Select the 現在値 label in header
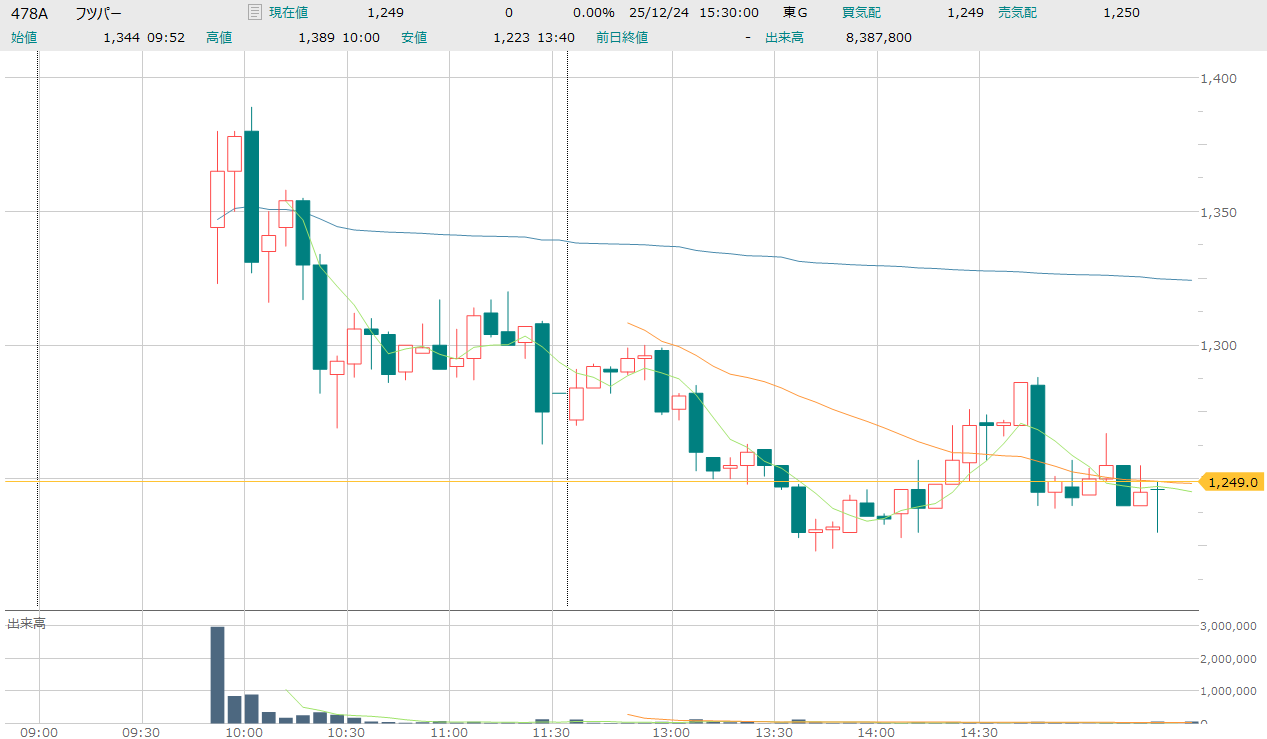 (288, 13)
